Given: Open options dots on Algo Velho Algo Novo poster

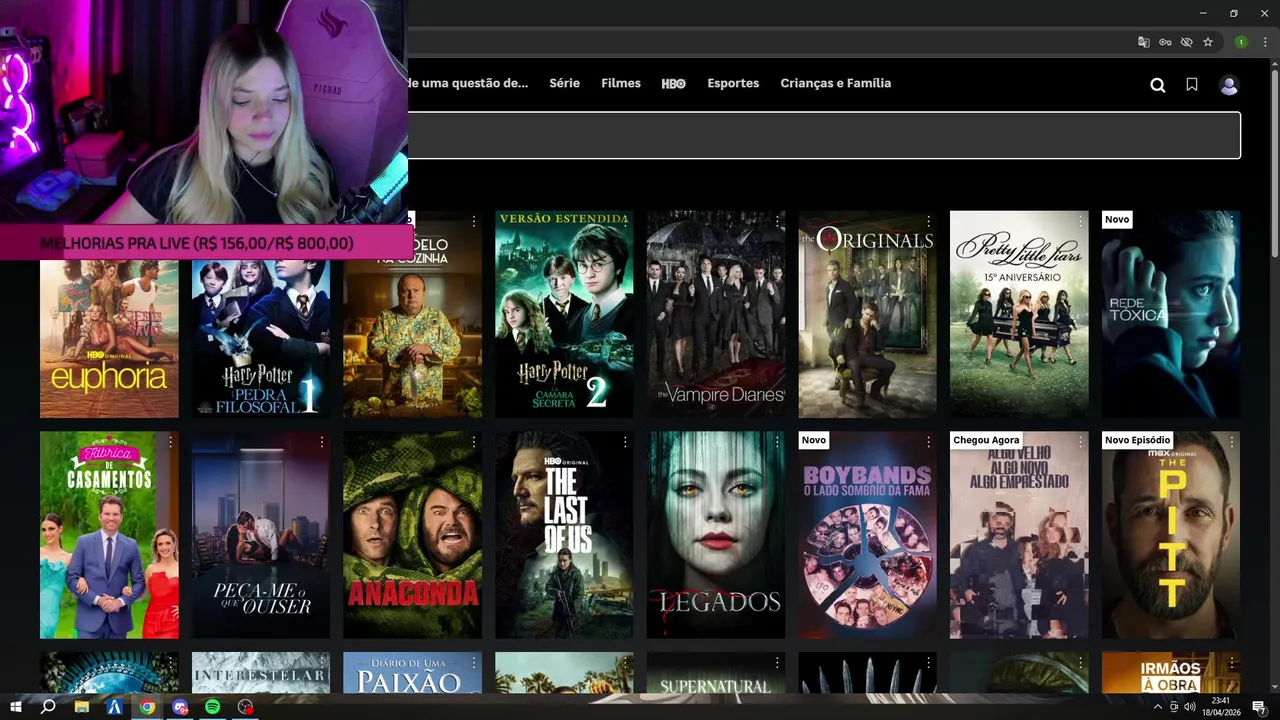Looking at the screenshot, I should 1080,442.
